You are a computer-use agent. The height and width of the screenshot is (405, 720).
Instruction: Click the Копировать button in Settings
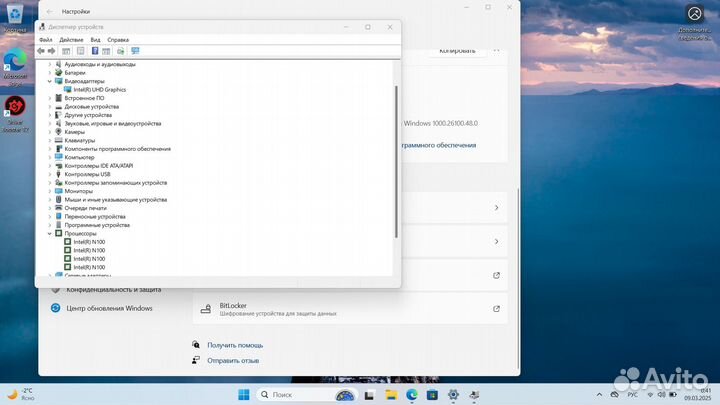pyautogui.click(x=457, y=51)
